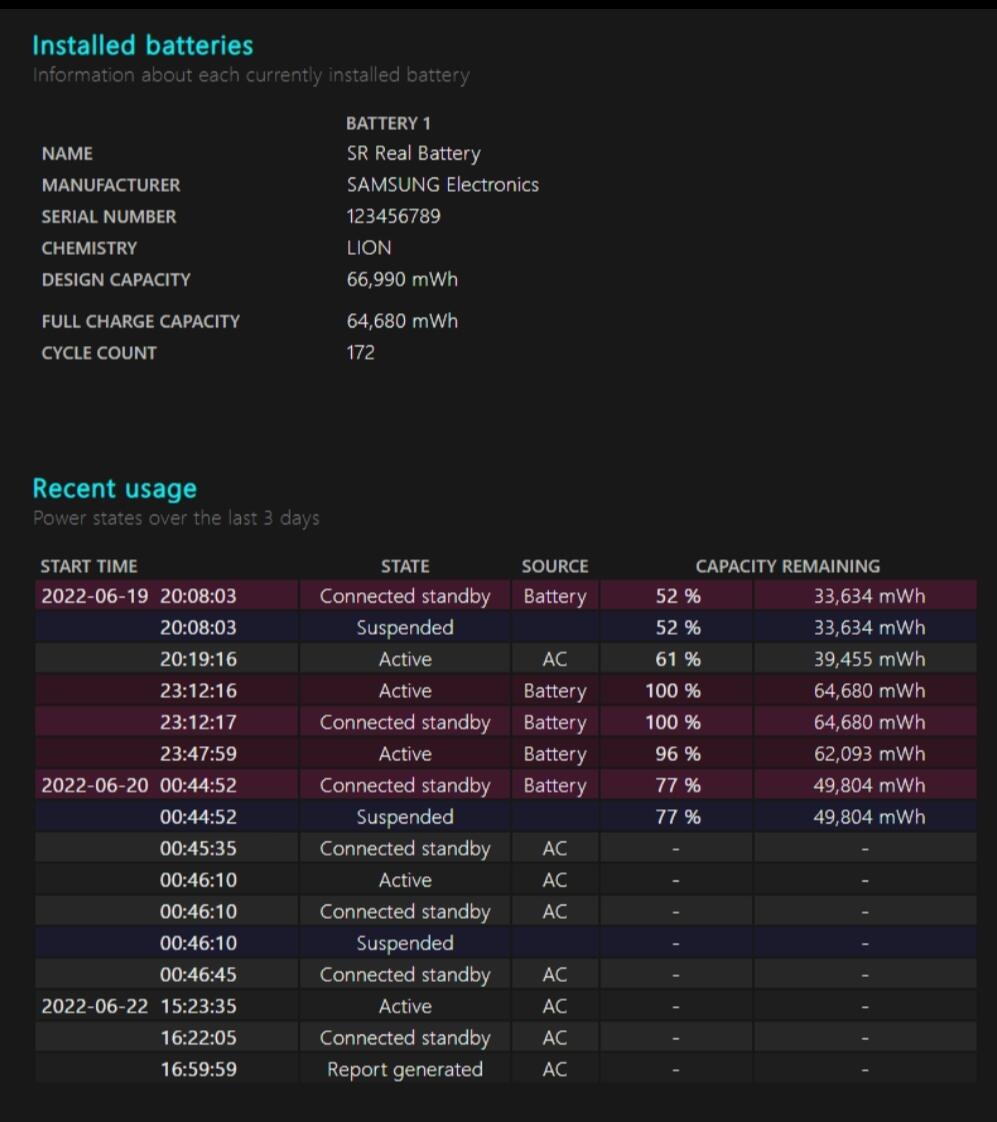Click the SOURCE column header
The width and height of the screenshot is (997, 1122).
554,566
